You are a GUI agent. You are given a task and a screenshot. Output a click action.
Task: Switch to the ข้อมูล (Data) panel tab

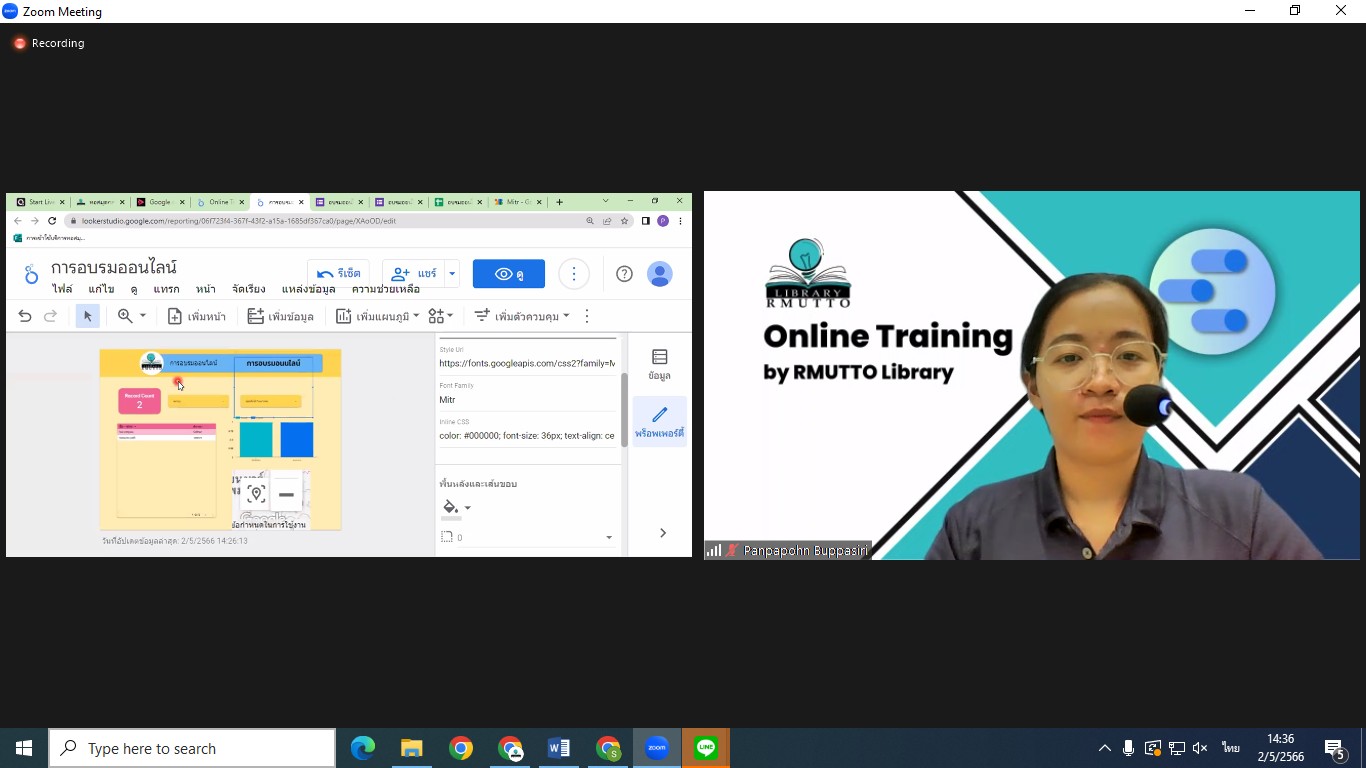(x=659, y=364)
